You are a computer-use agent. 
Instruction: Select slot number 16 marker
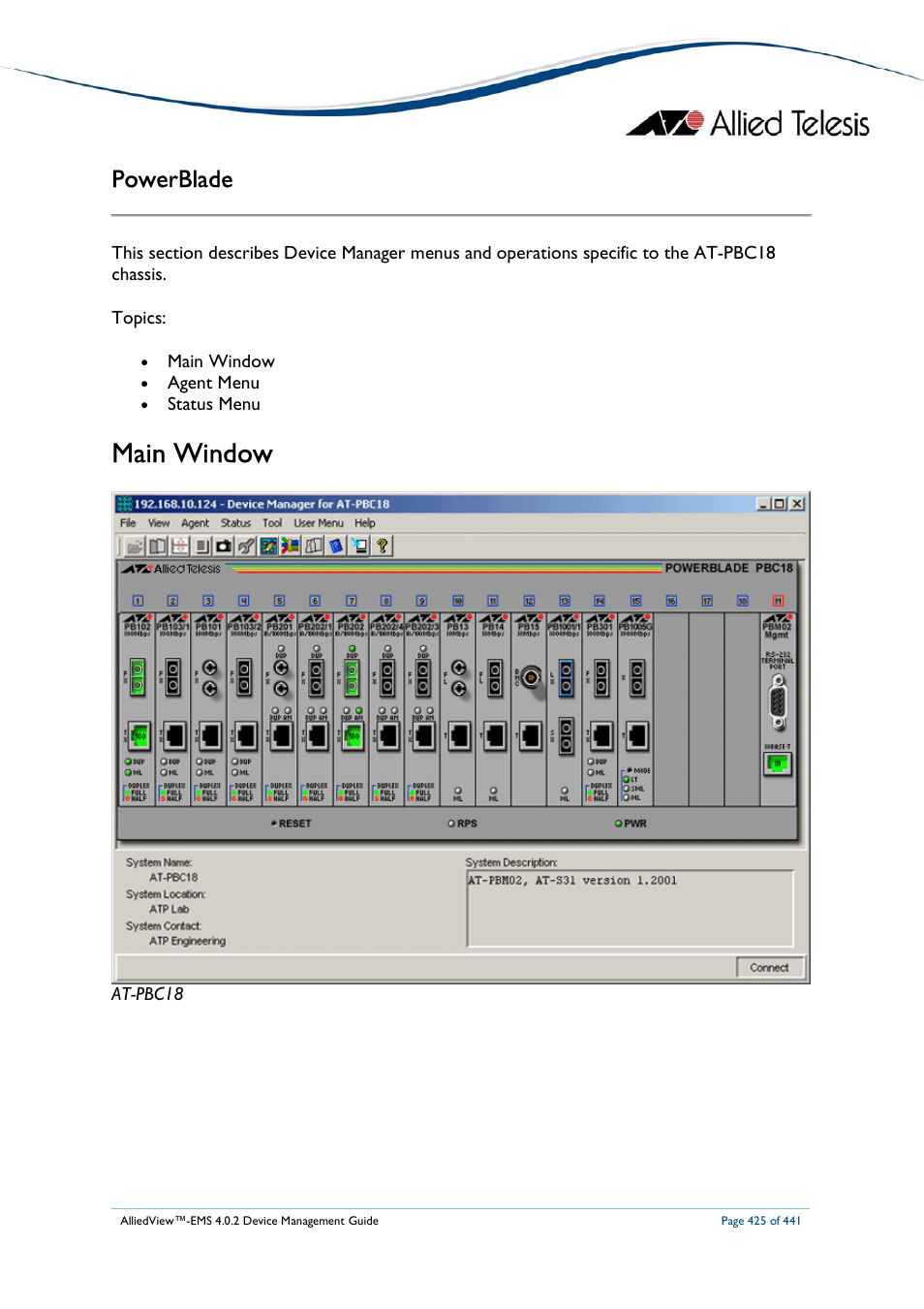tap(671, 602)
